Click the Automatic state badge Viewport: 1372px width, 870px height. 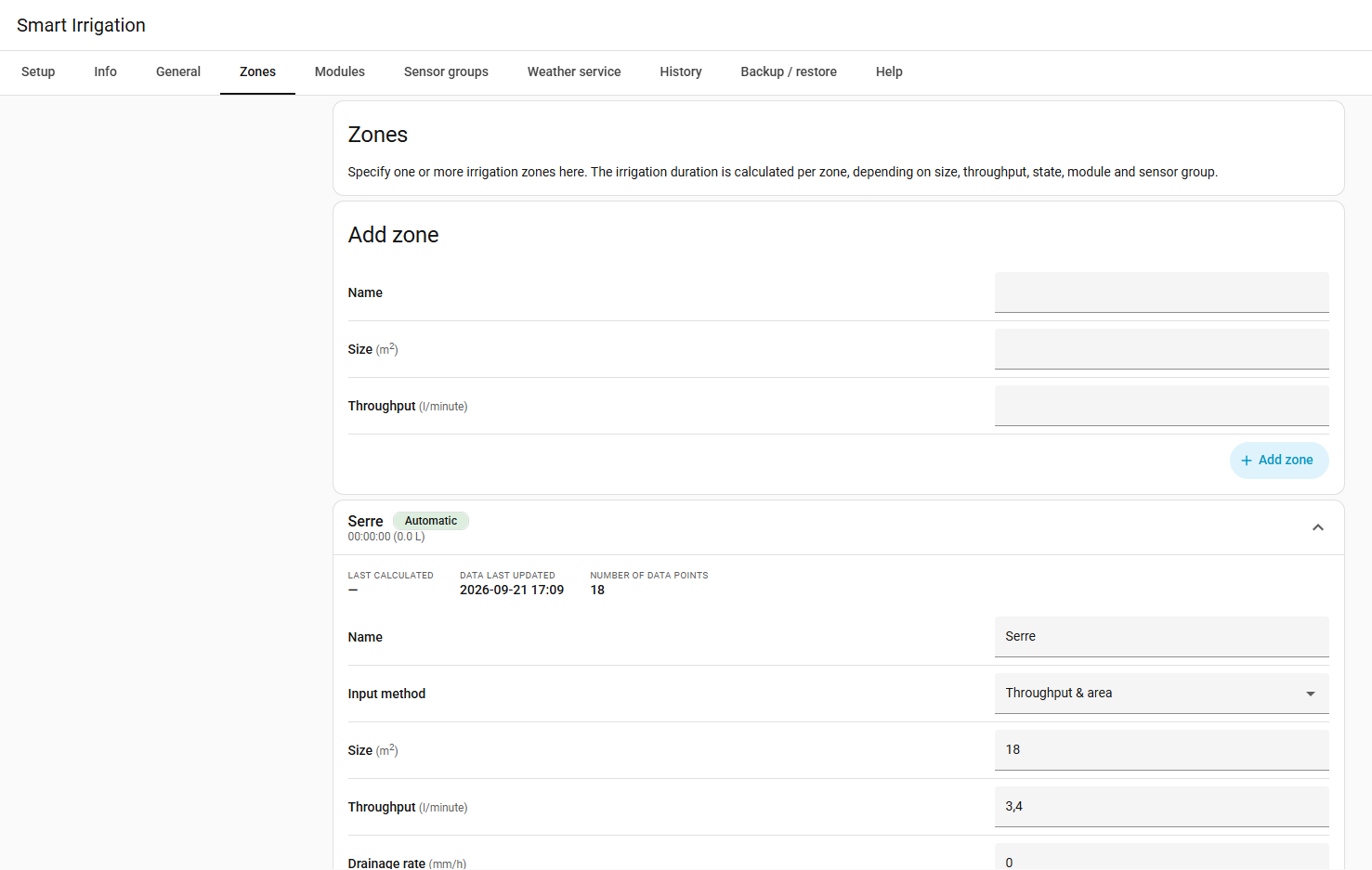coord(431,521)
